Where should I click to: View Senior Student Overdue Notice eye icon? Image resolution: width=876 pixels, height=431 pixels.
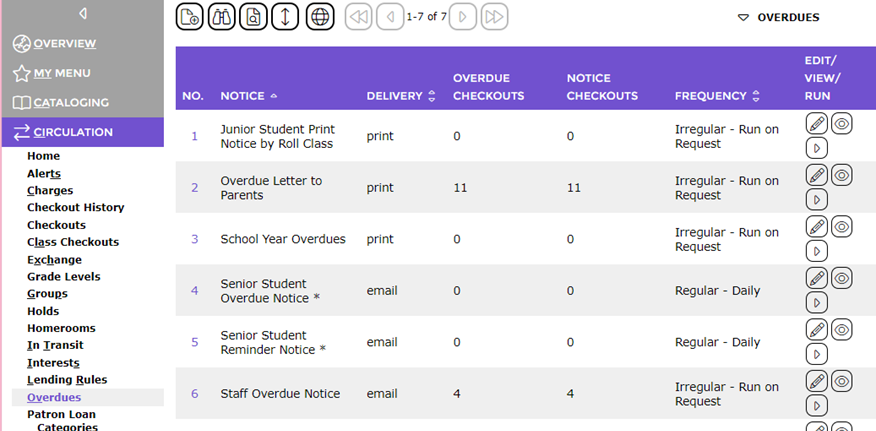pos(842,278)
